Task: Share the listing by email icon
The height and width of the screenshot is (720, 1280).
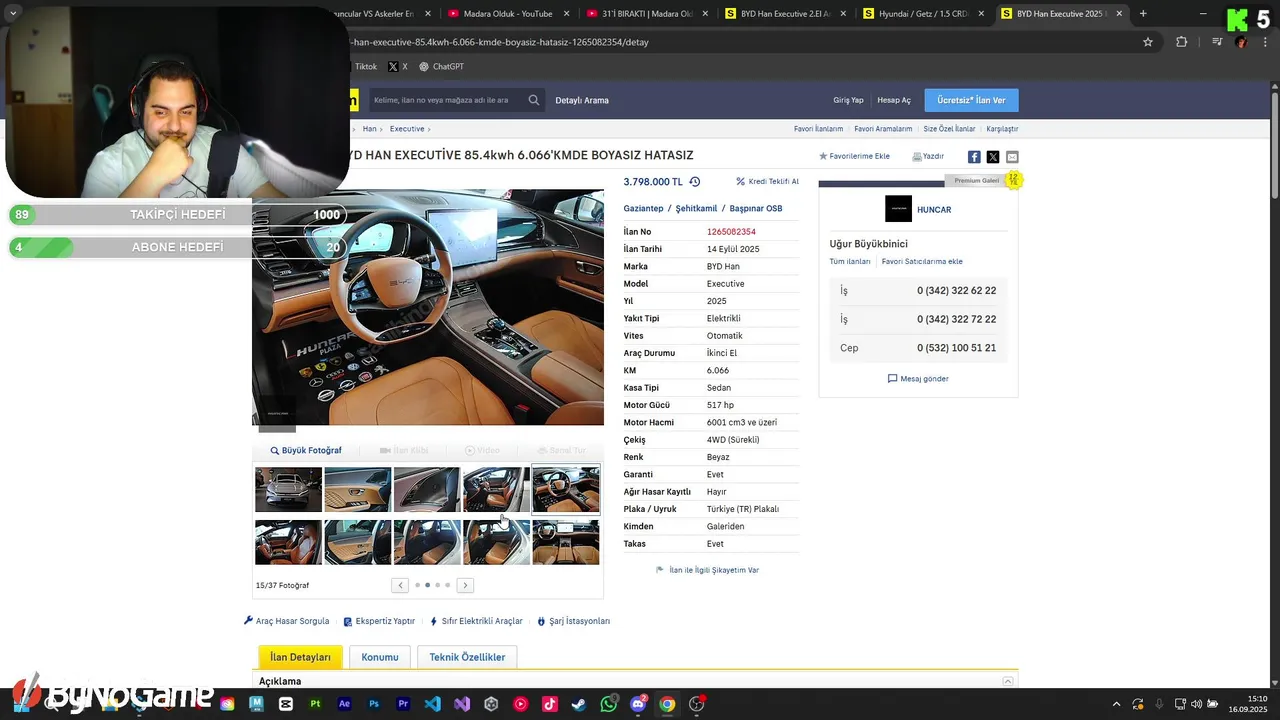Action: click(x=1012, y=157)
